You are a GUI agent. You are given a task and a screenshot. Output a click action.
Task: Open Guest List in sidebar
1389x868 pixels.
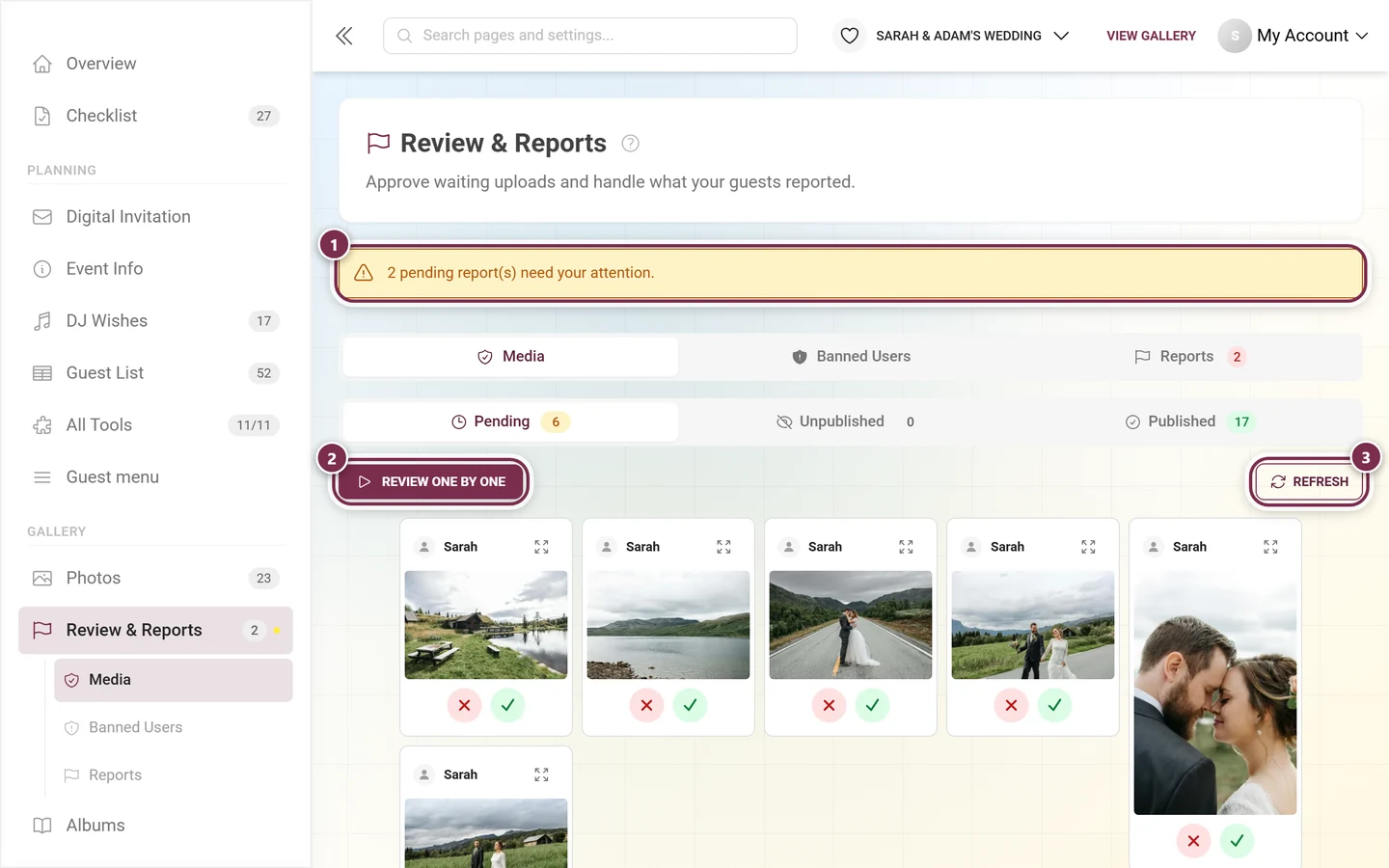point(154,373)
